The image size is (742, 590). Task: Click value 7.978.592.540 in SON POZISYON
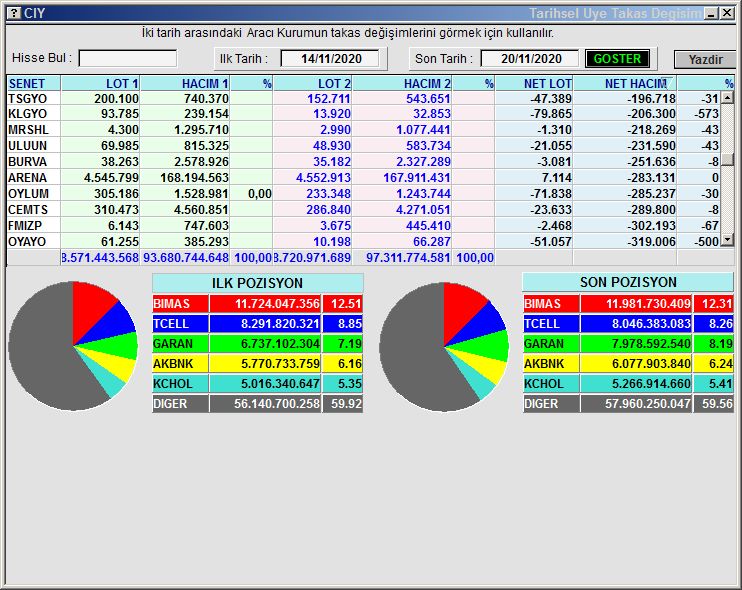coord(651,343)
